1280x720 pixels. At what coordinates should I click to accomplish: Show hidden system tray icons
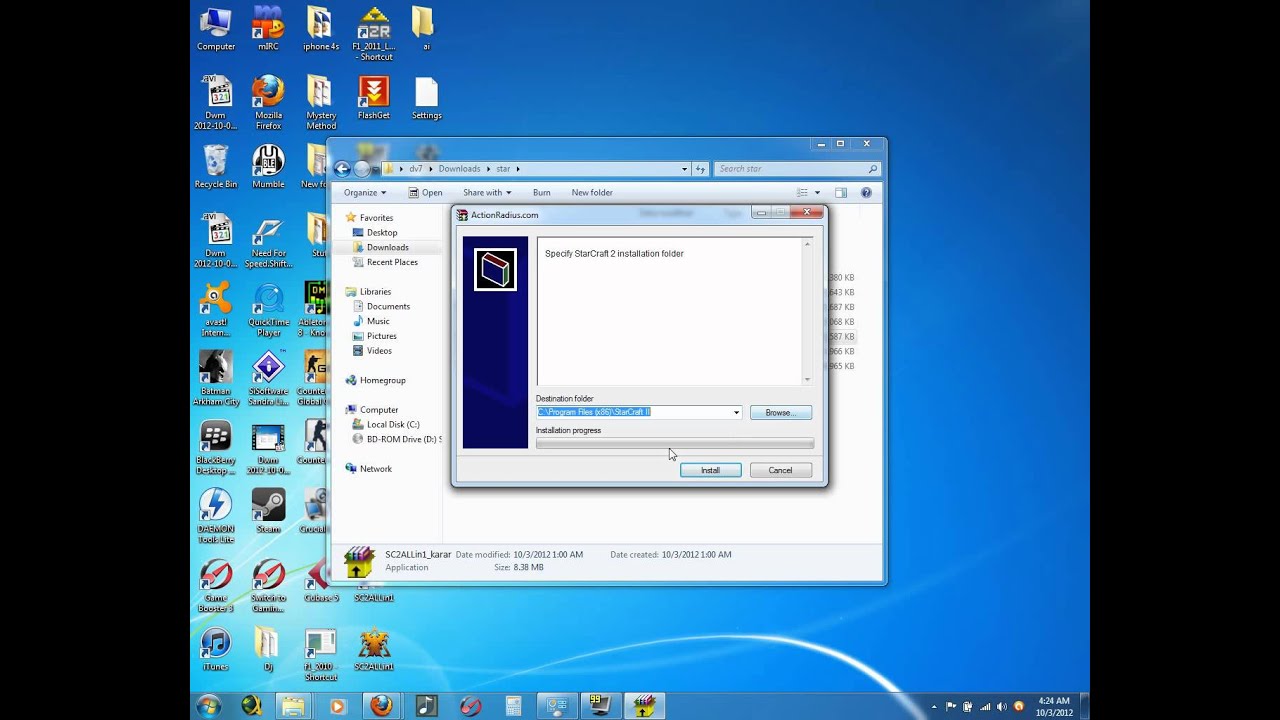[x=935, y=706]
